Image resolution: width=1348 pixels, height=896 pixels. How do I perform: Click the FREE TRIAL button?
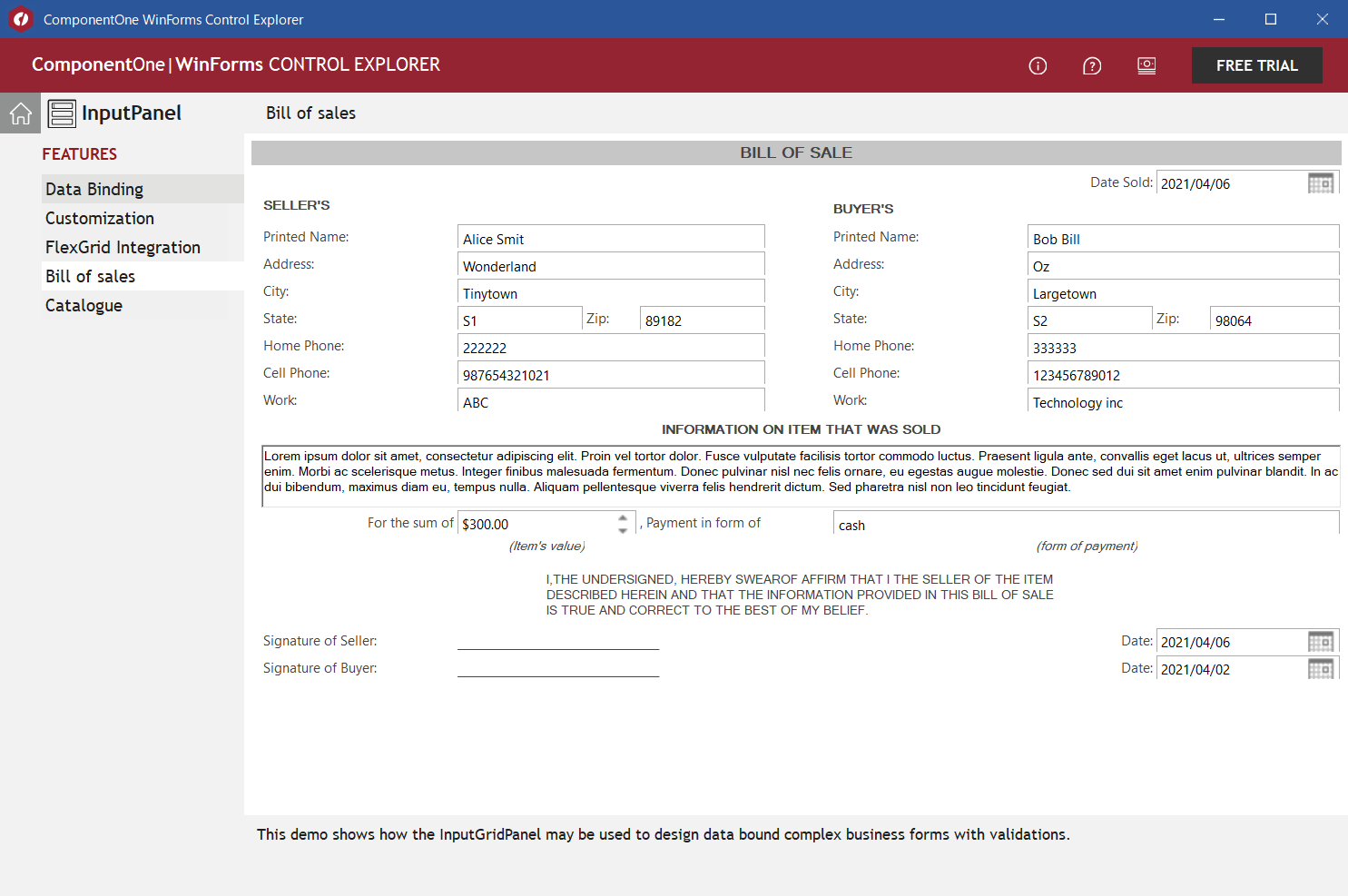(x=1256, y=65)
